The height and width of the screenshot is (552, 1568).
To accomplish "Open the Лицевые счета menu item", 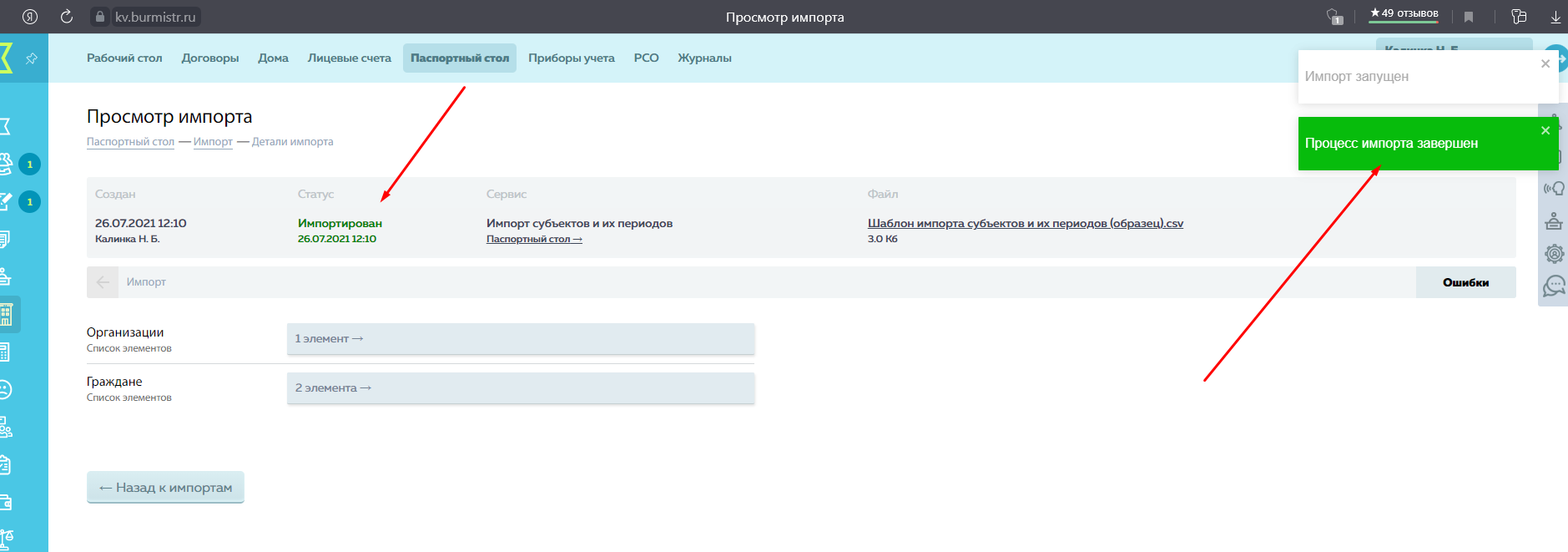I will [x=350, y=58].
